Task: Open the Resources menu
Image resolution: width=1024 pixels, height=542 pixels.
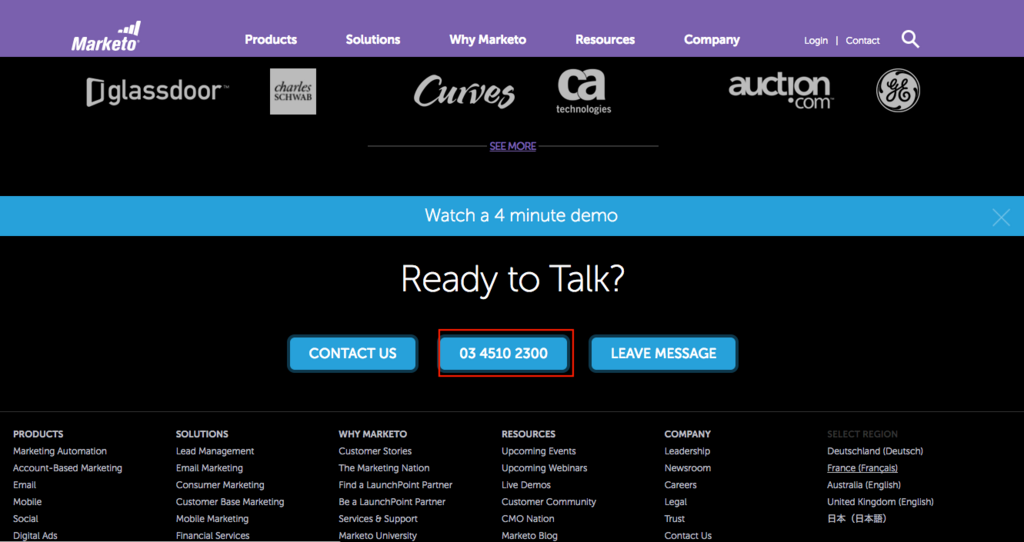Action: pos(605,40)
